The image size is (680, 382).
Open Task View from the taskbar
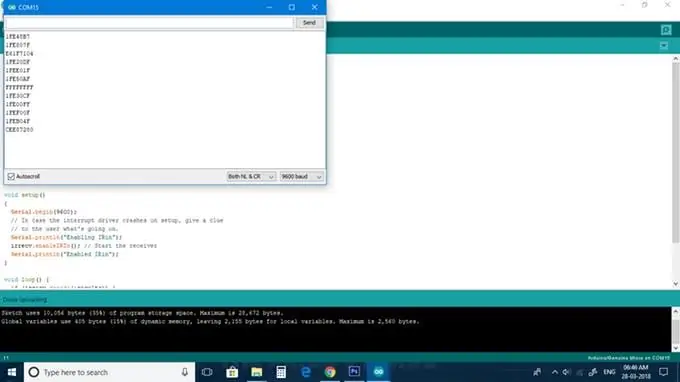coord(207,372)
